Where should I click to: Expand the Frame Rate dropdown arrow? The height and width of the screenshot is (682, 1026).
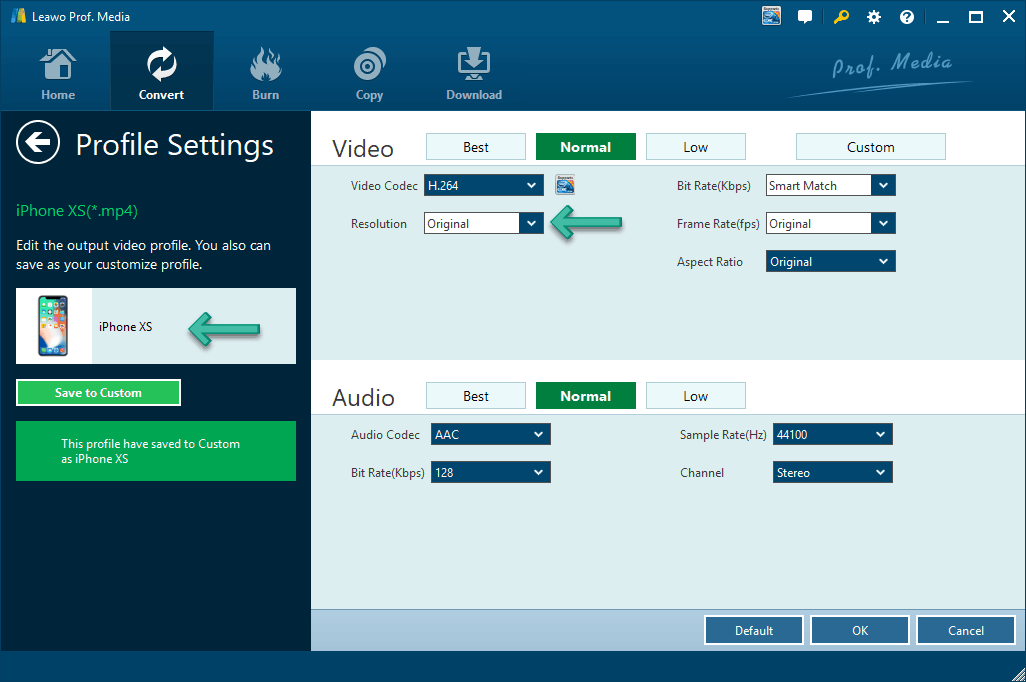(883, 223)
